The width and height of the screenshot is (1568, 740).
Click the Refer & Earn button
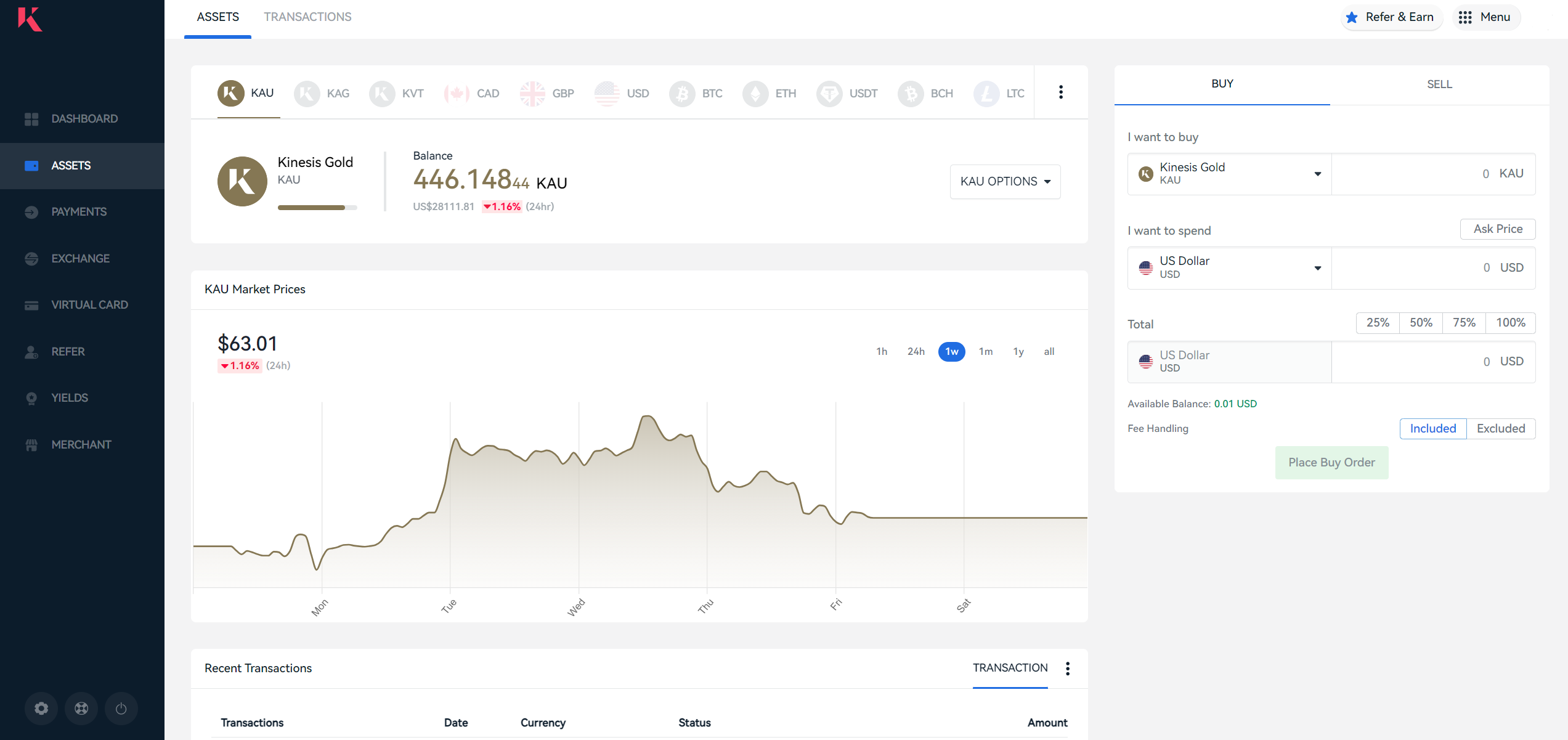(x=1391, y=17)
